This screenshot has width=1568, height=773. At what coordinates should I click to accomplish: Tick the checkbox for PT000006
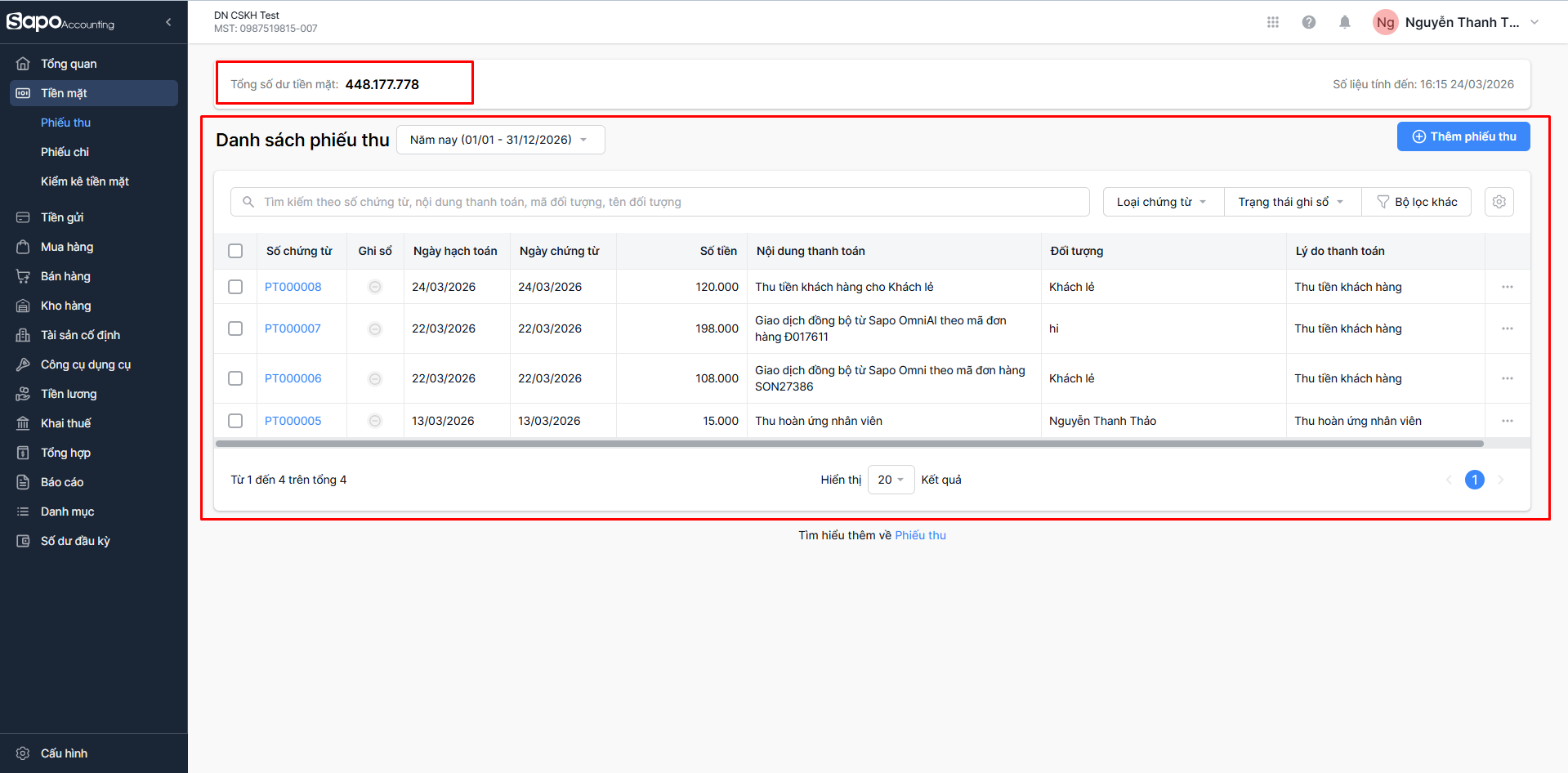point(235,378)
